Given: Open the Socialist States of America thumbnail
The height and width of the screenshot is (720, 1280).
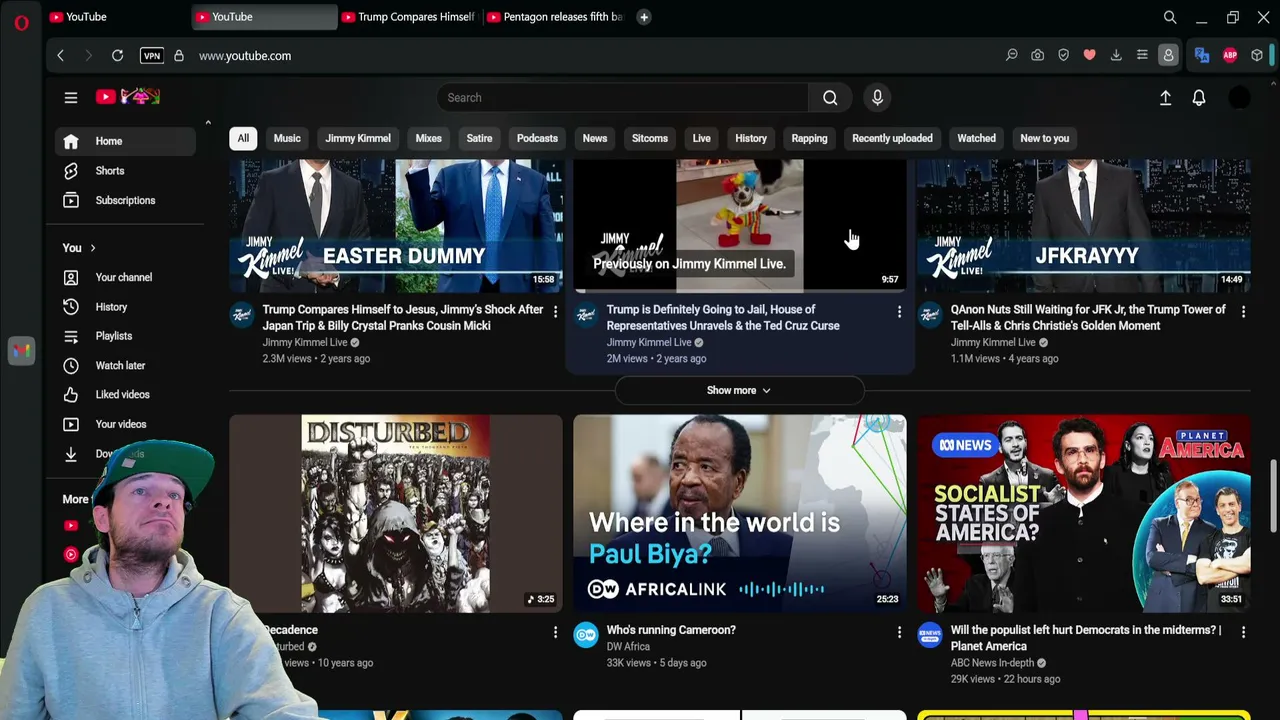Looking at the screenshot, I should point(1084,513).
